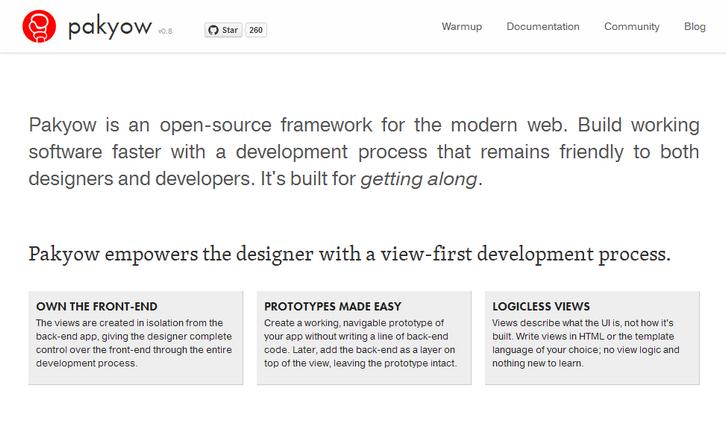Click the GitHub octocat icon in Star button
726x427 pixels.
tap(212, 30)
